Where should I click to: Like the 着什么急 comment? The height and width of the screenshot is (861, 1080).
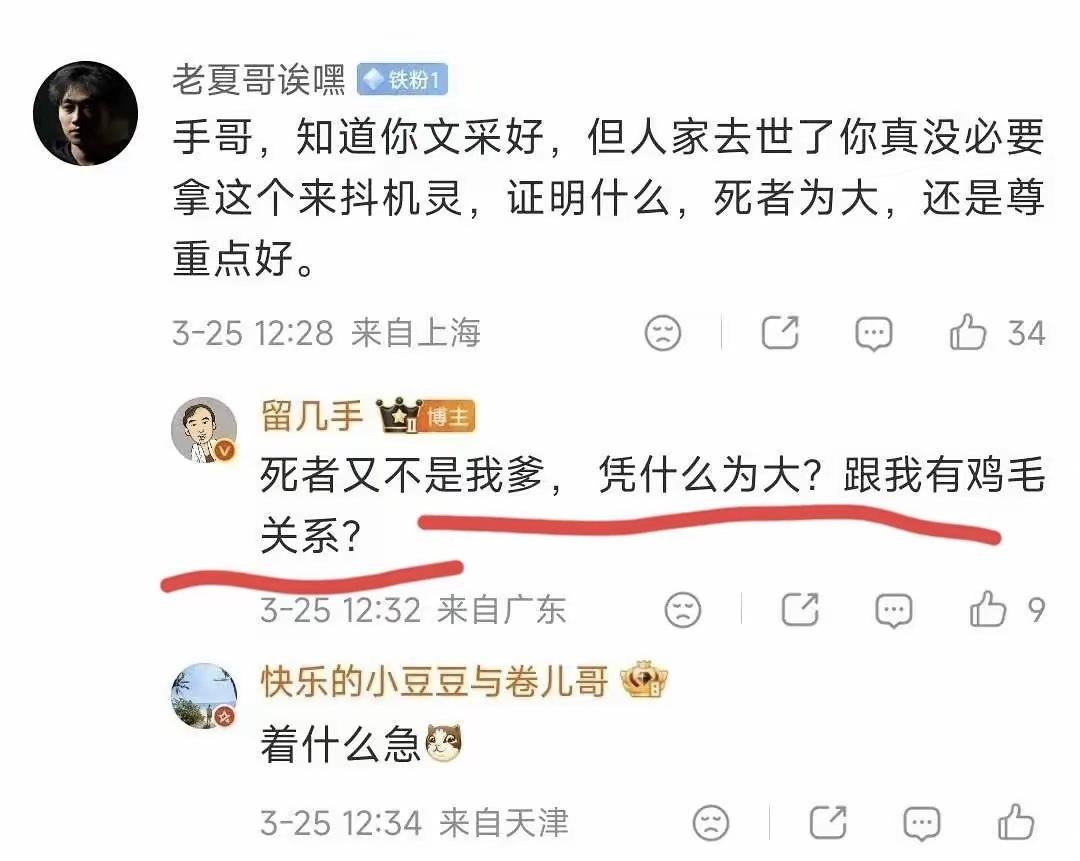(x=1016, y=822)
